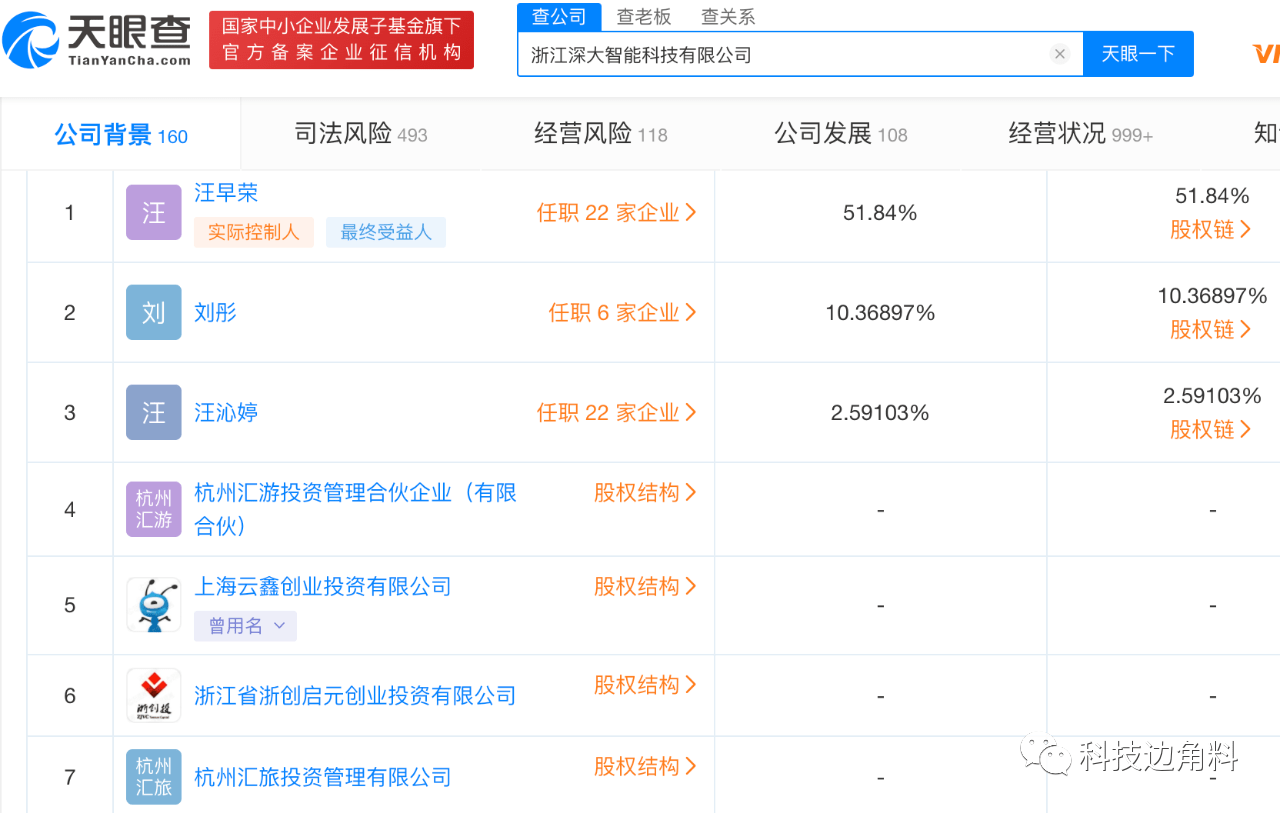Click 汪沁婷 avatar icon
Viewport: 1280px width, 813px height.
pyautogui.click(x=153, y=412)
